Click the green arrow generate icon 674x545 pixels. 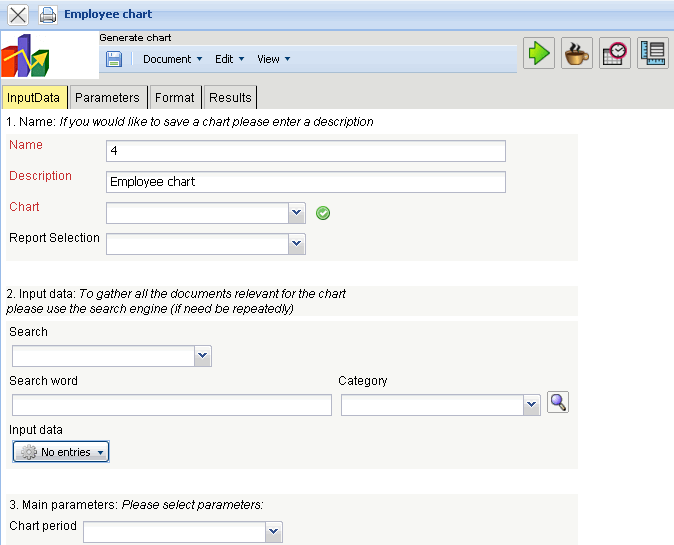point(540,53)
